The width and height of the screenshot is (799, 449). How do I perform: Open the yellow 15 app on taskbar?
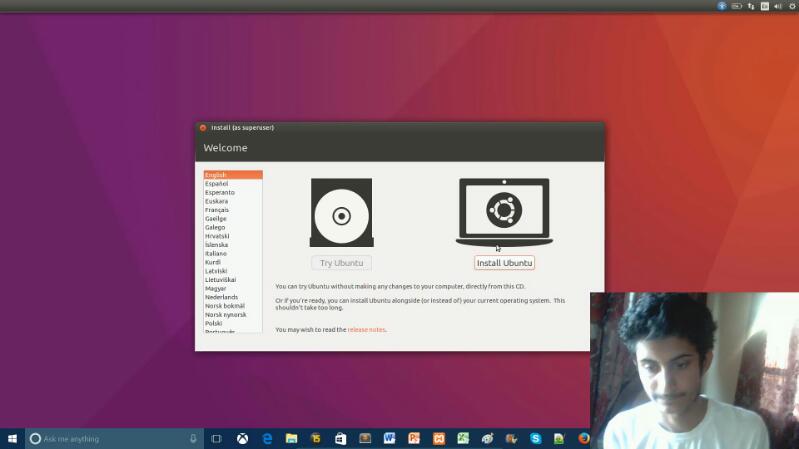point(316,438)
